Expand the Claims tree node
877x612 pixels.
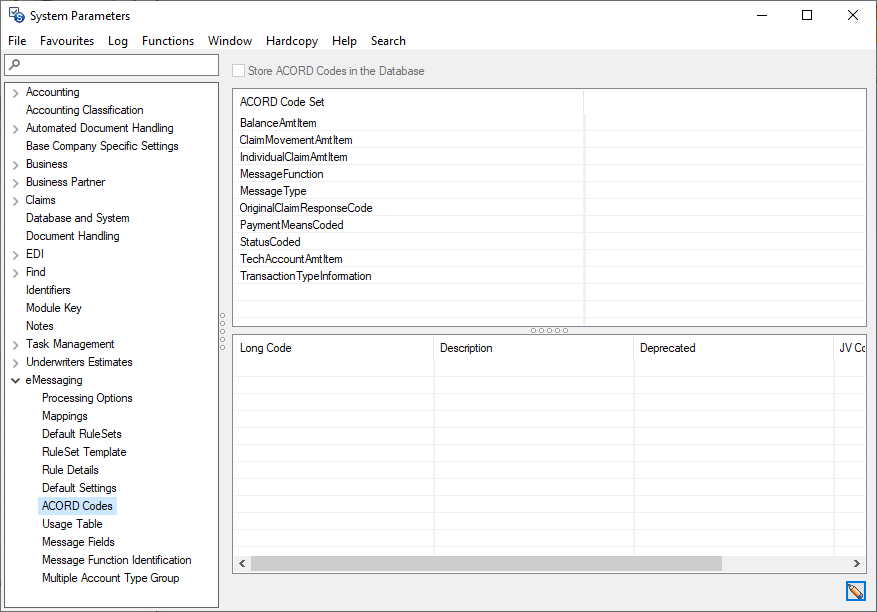pyautogui.click(x=15, y=201)
